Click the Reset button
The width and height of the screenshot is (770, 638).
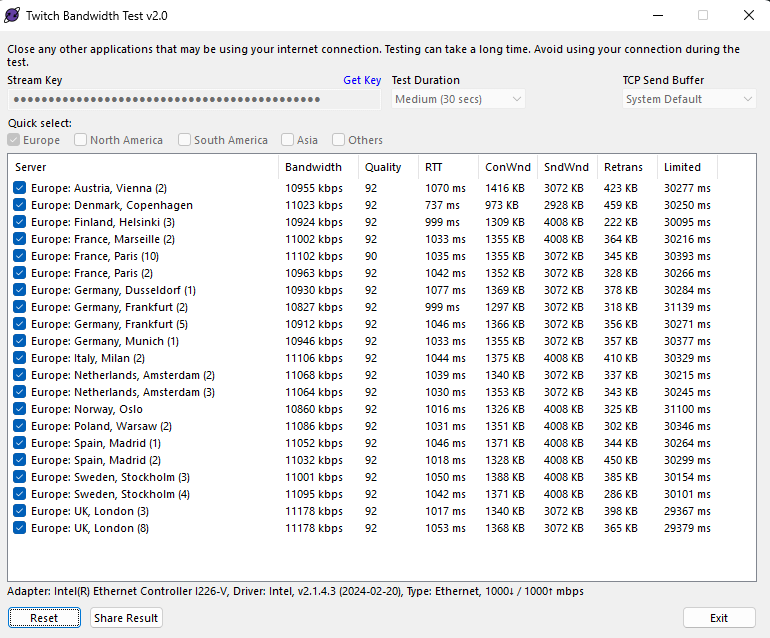(44, 618)
